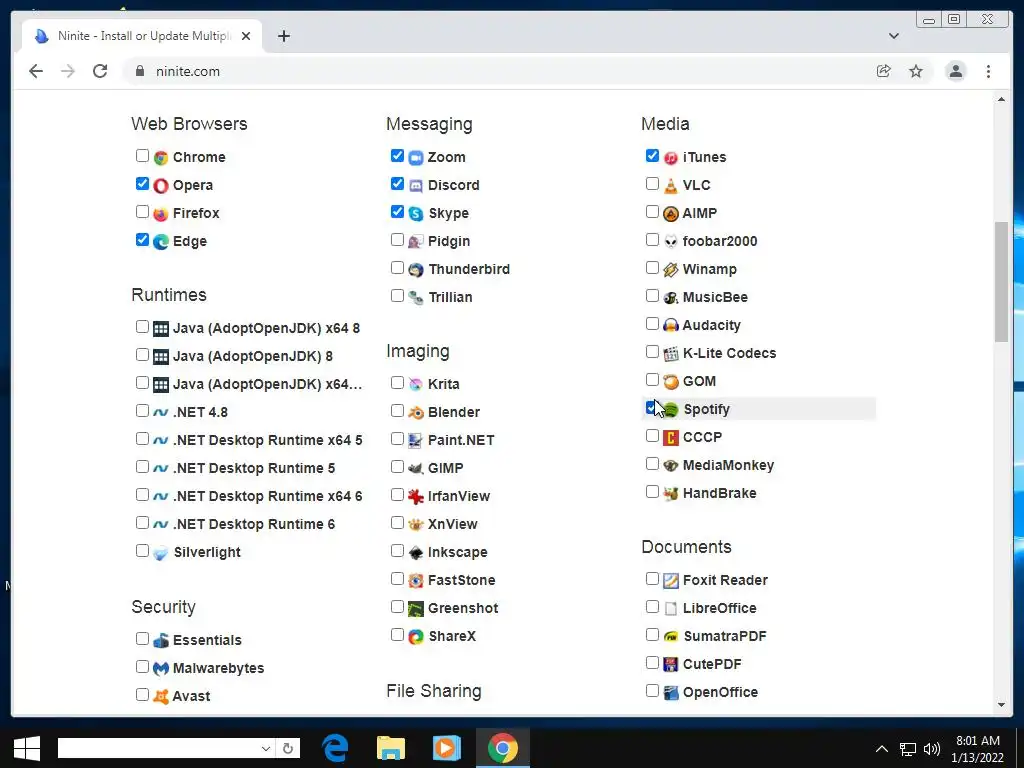This screenshot has height=768, width=1024.
Task: Reload the page with the refresh icon
Action: pyautogui.click(x=100, y=71)
